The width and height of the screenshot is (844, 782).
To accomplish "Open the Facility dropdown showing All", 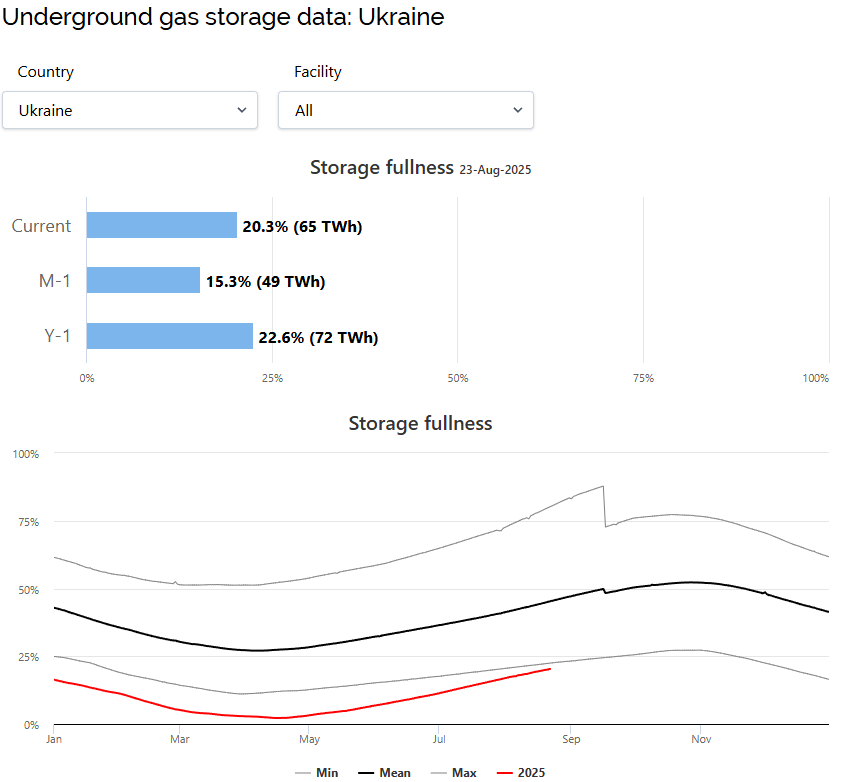I will [x=405, y=110].
